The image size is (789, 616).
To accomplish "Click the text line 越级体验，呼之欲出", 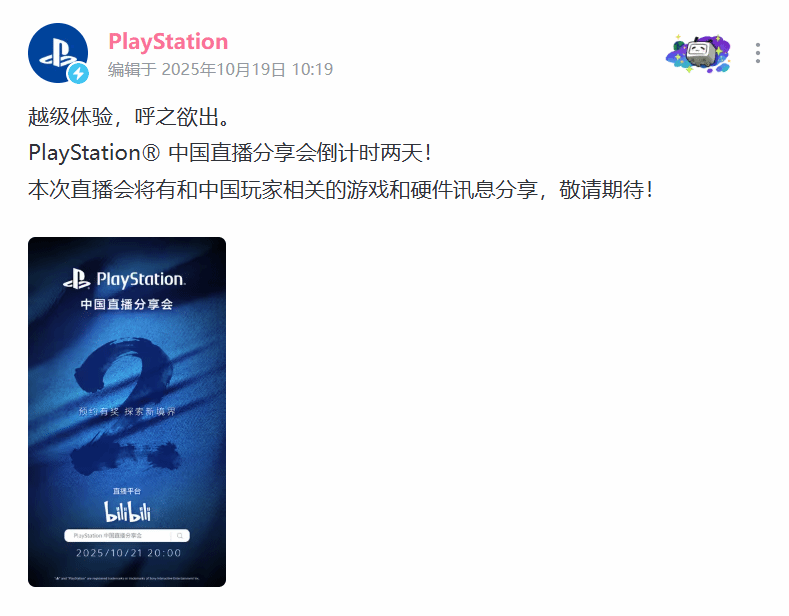I will click(x=129, y=117).
